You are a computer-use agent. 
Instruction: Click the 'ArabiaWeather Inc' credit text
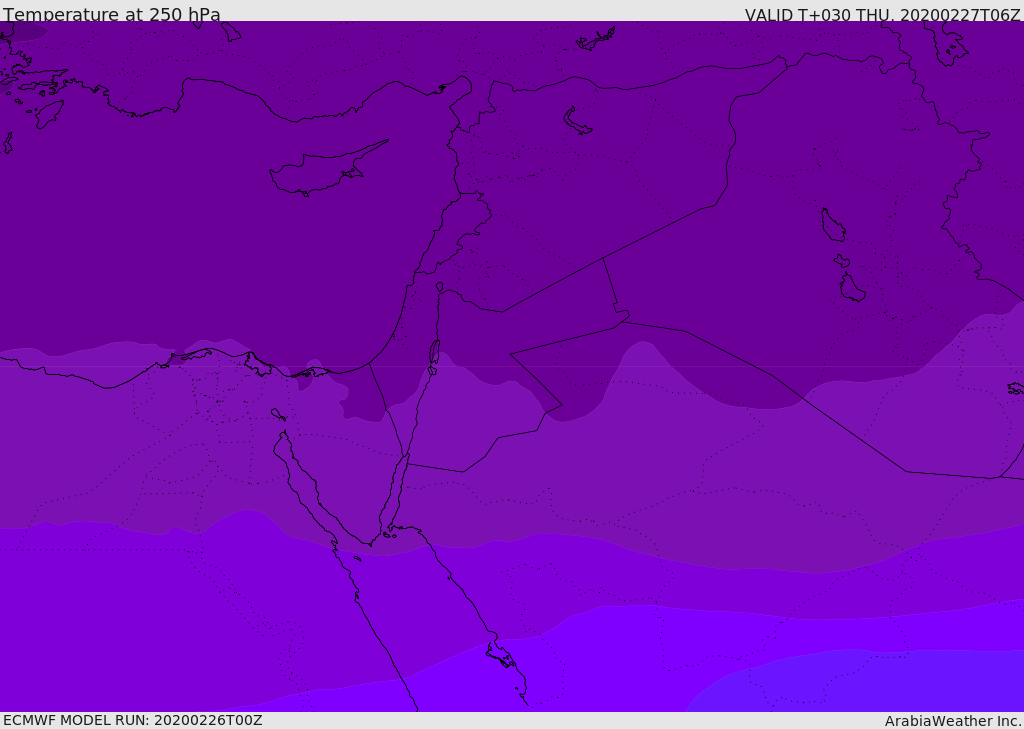pos(952,721)
